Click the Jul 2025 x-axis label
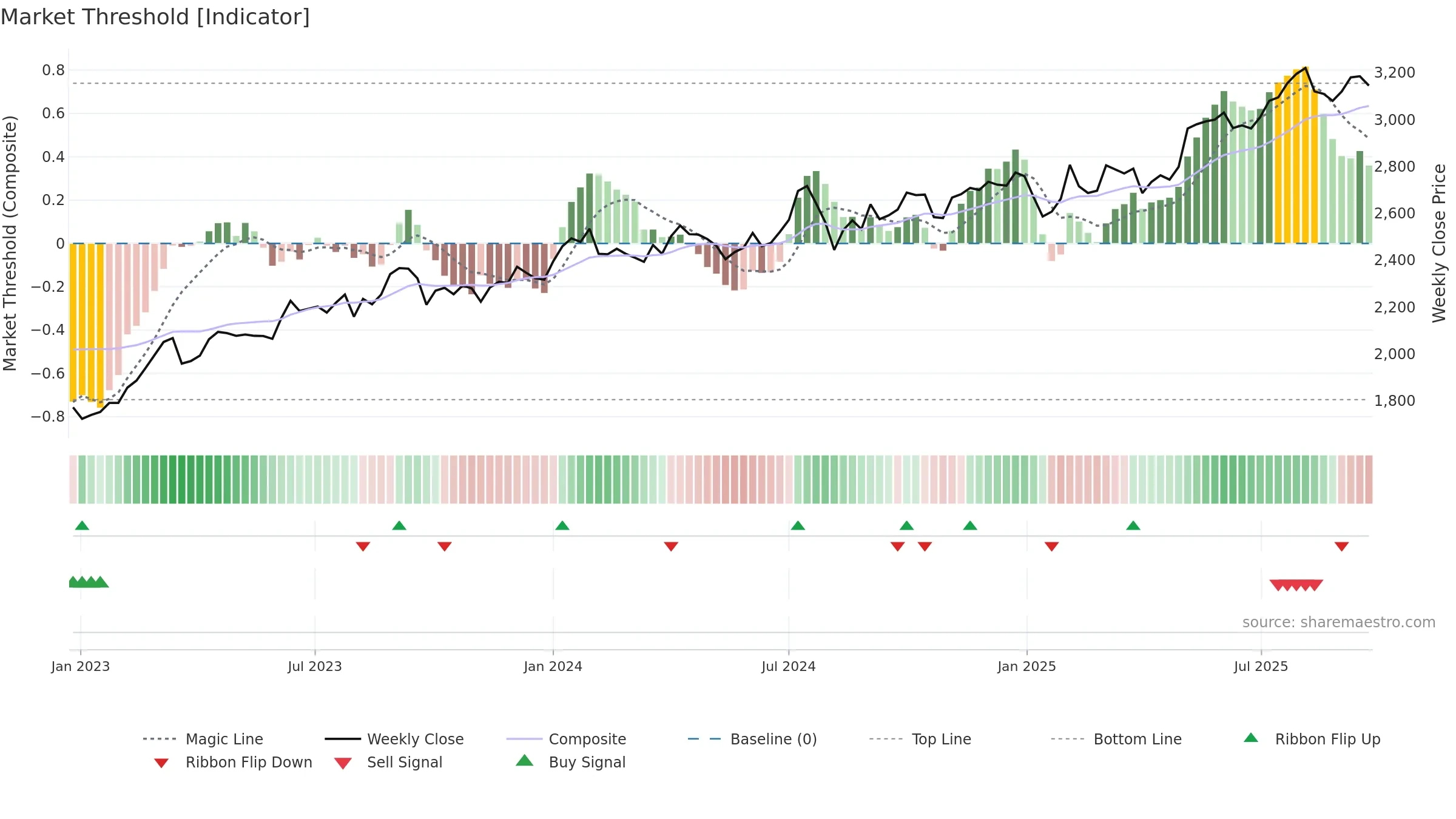 point(1261,666)
